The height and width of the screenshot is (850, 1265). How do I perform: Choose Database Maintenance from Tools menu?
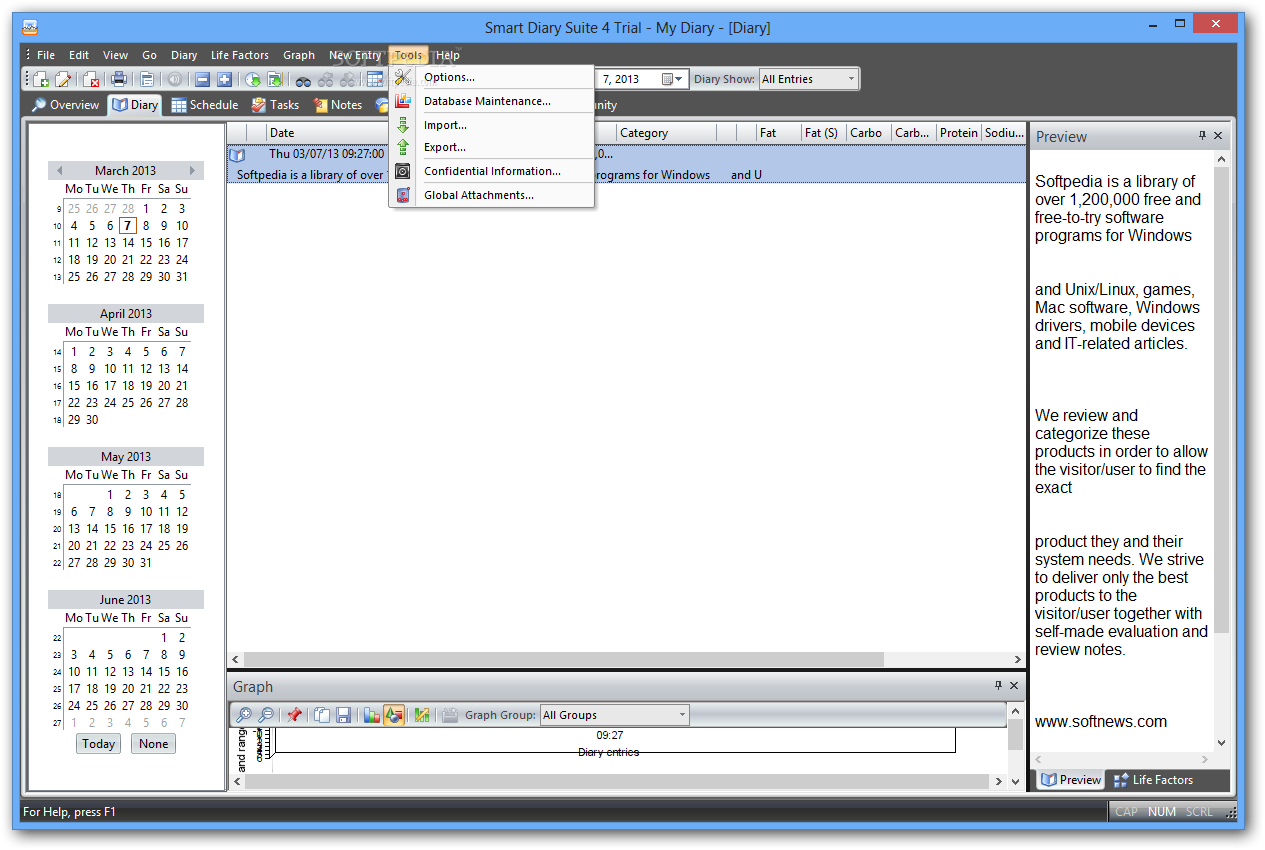(487, 101)
